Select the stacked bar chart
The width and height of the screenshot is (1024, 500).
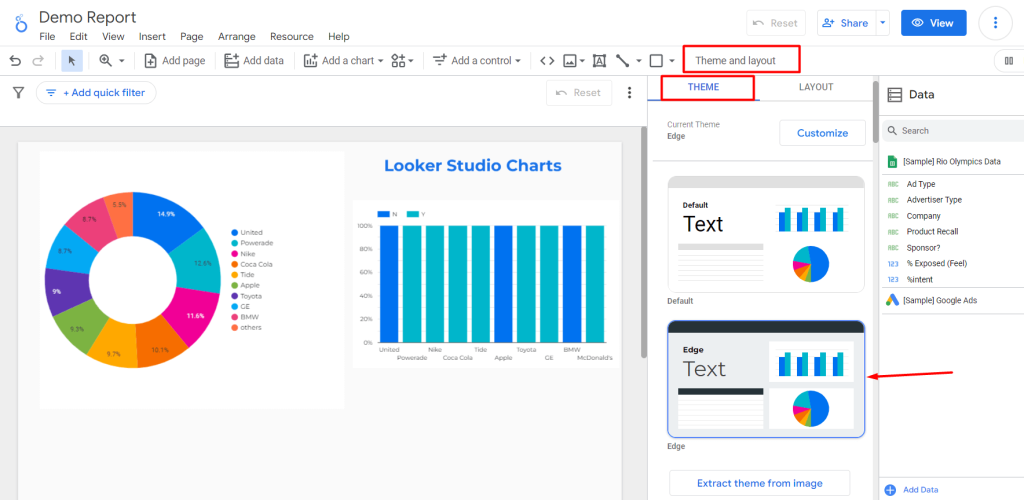click(x=486, y=284)
